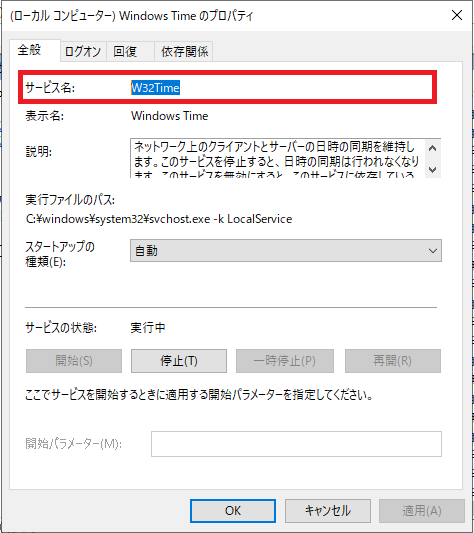This screenshot has height=533, width=474.
Task: Click the svchost.exe executable path text
Action: point(159,219)
